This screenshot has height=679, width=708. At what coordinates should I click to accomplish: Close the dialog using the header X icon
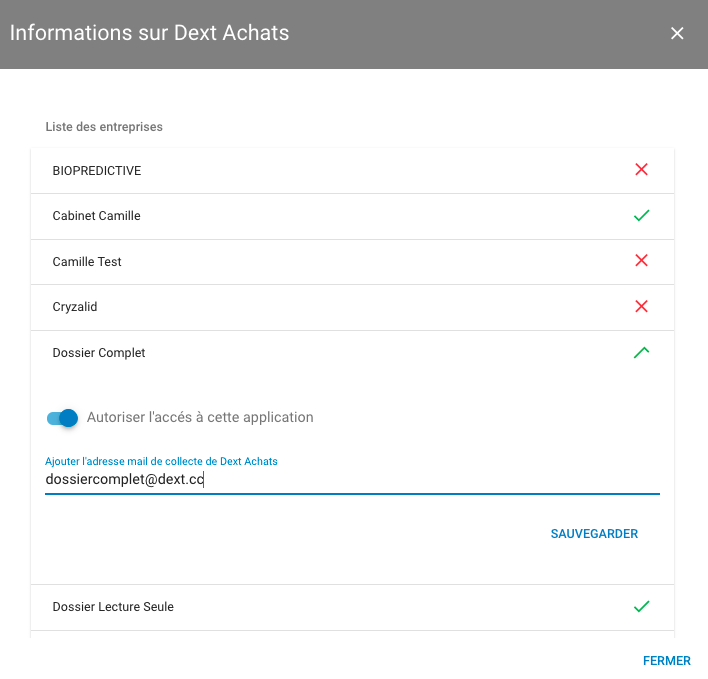[677, 33]
